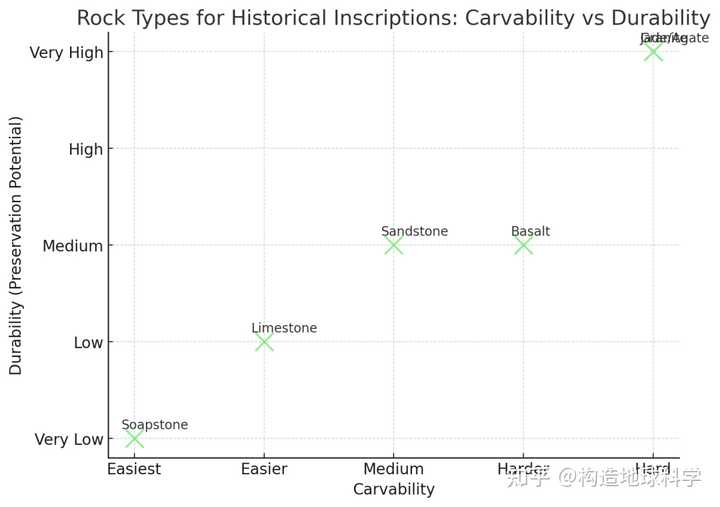Click the Medium tick label on x-axis
The image size is (720, 507).
(x=393, y=469)
